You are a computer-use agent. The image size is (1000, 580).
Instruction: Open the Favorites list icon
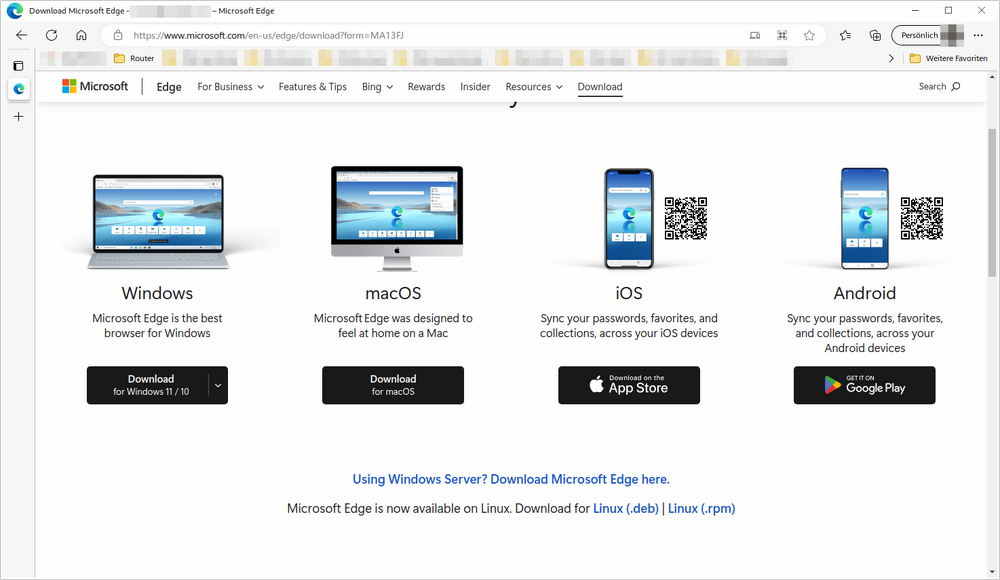[845, 35]
